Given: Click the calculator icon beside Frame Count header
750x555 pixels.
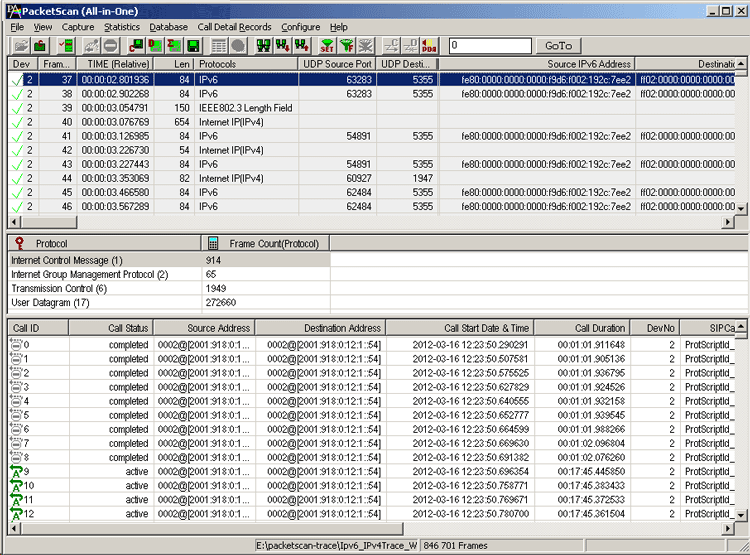Looking at the screenshot, I should (x=213, y=243).
